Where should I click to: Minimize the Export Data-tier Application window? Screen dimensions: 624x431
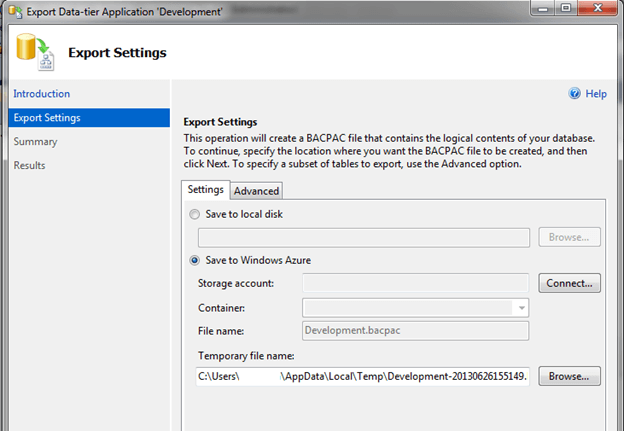[543, 8]
